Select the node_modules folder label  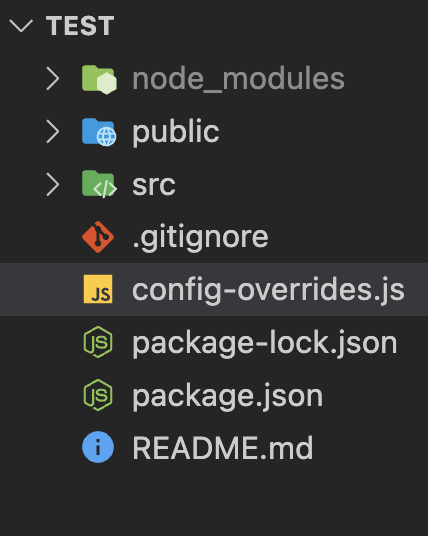[x=238, y=79]
